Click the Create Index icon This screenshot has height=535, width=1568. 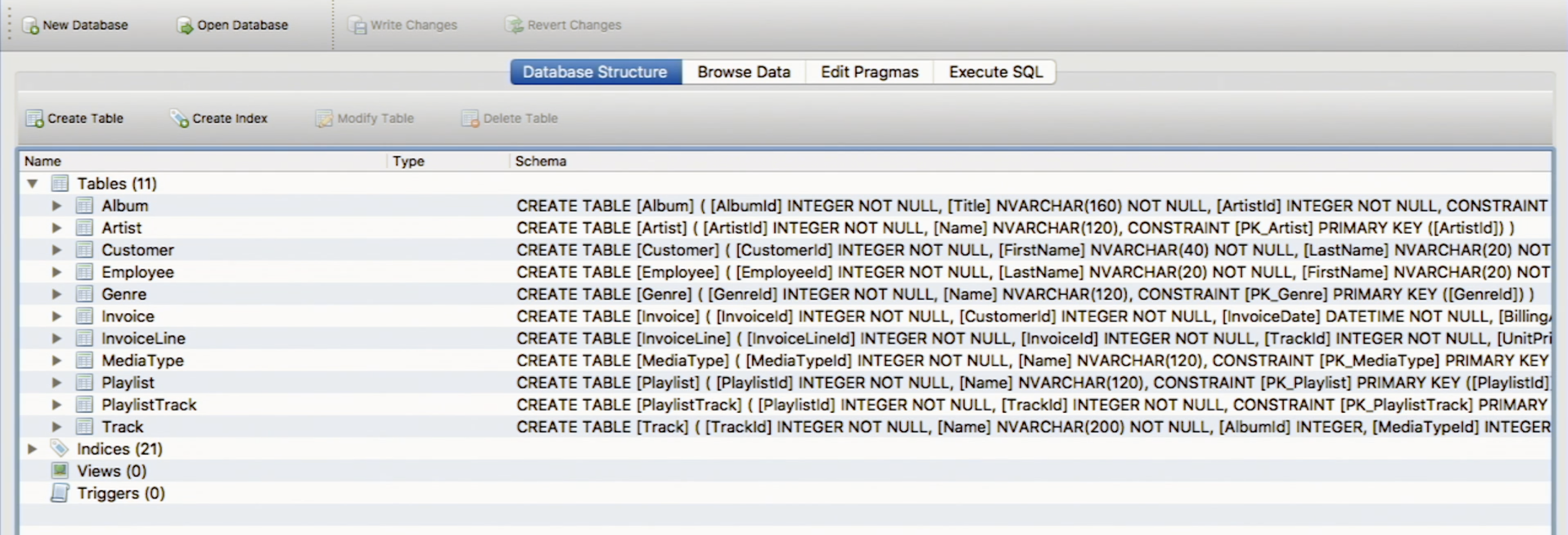click(x=179, y=118)
